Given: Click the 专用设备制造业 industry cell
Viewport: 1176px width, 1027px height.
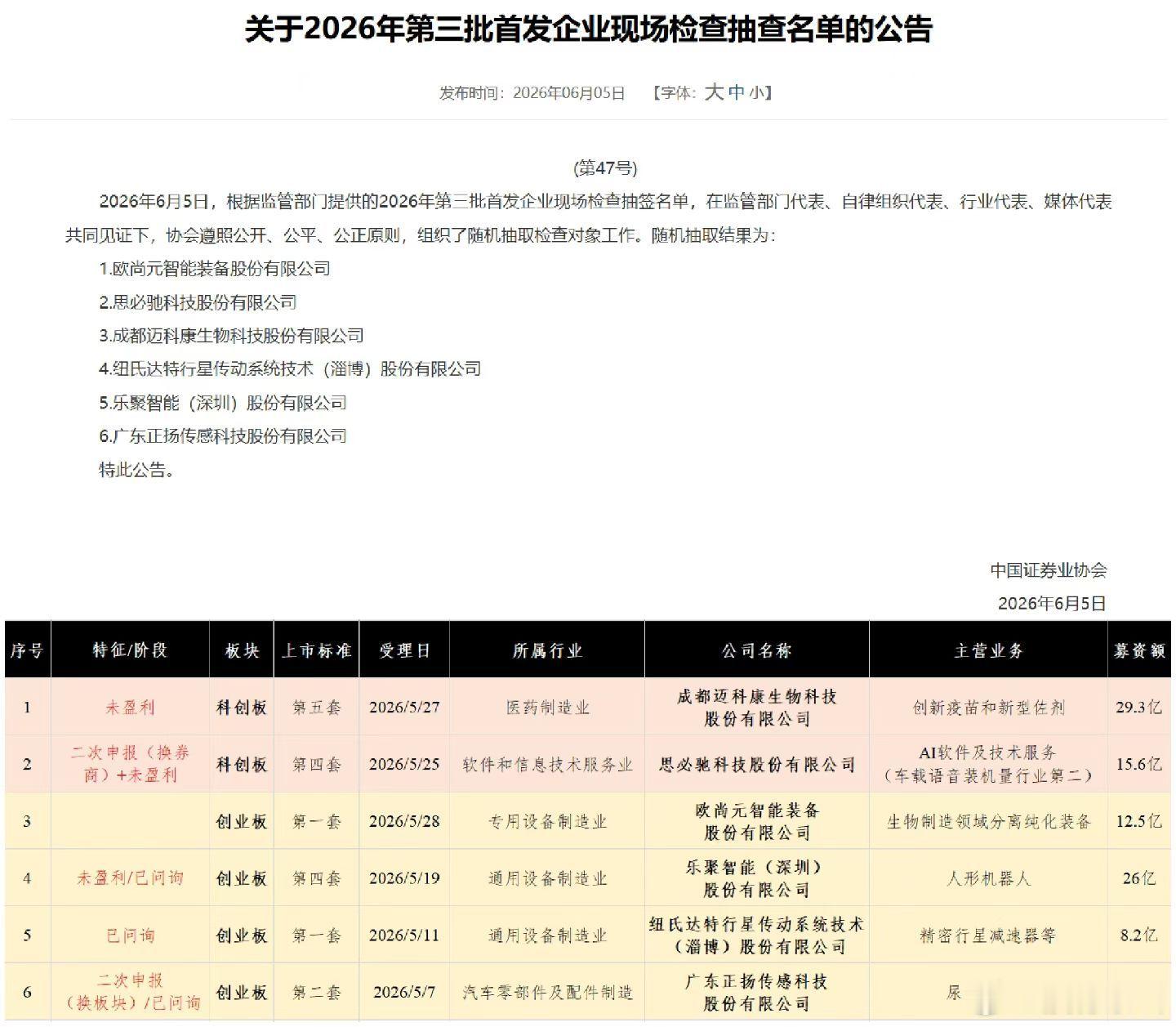Looking at the screenshot, I should pos(547,822).
